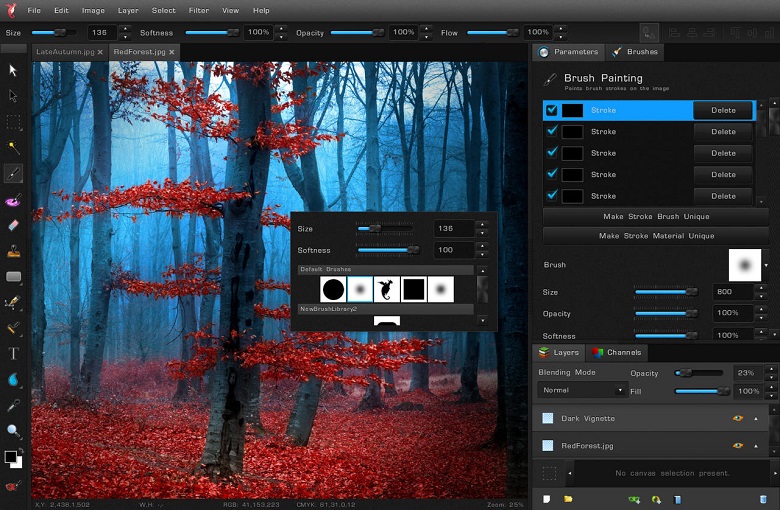
Task: Open the Filter menu
Action: click(198, 10)
